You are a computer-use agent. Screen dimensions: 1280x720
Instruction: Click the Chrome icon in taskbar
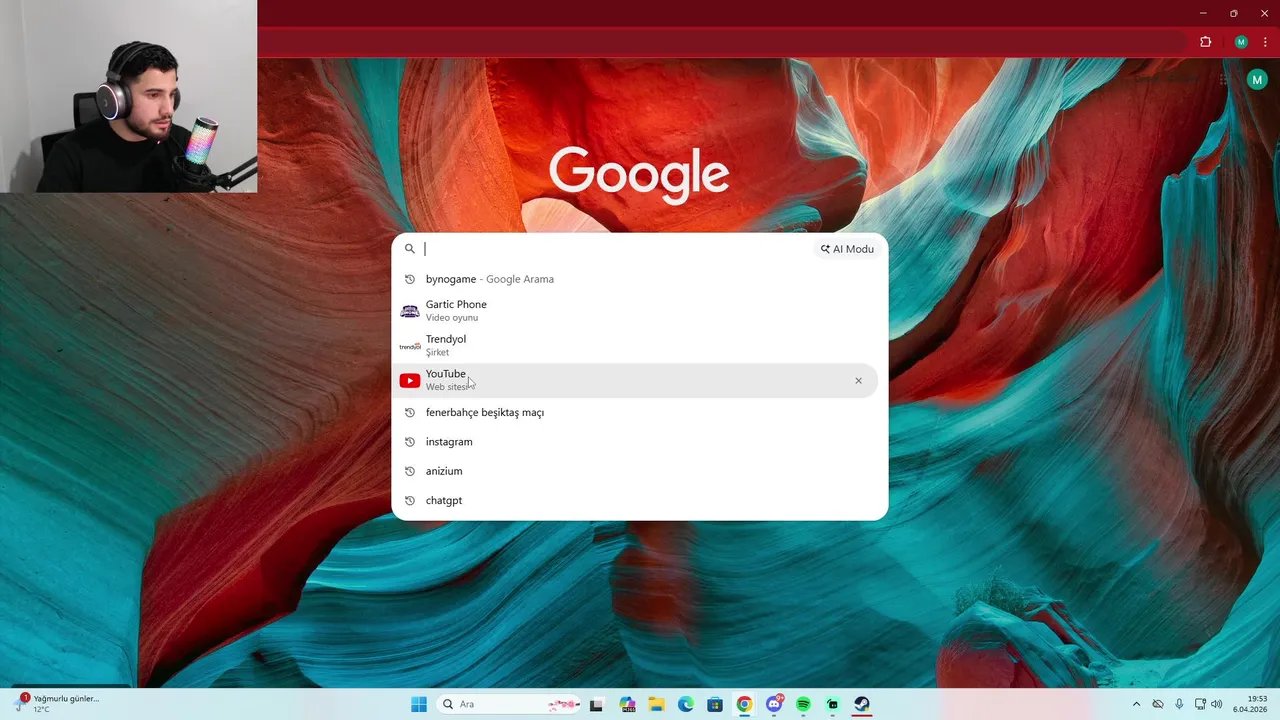pyautogui.click(x=744, y=704)
